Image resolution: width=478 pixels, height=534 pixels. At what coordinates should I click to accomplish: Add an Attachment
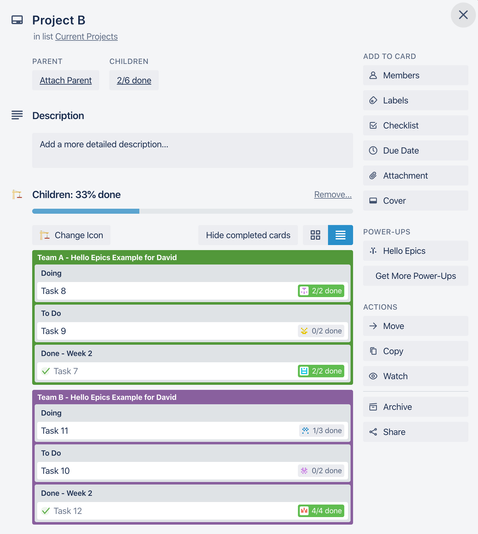click(415, 176)
